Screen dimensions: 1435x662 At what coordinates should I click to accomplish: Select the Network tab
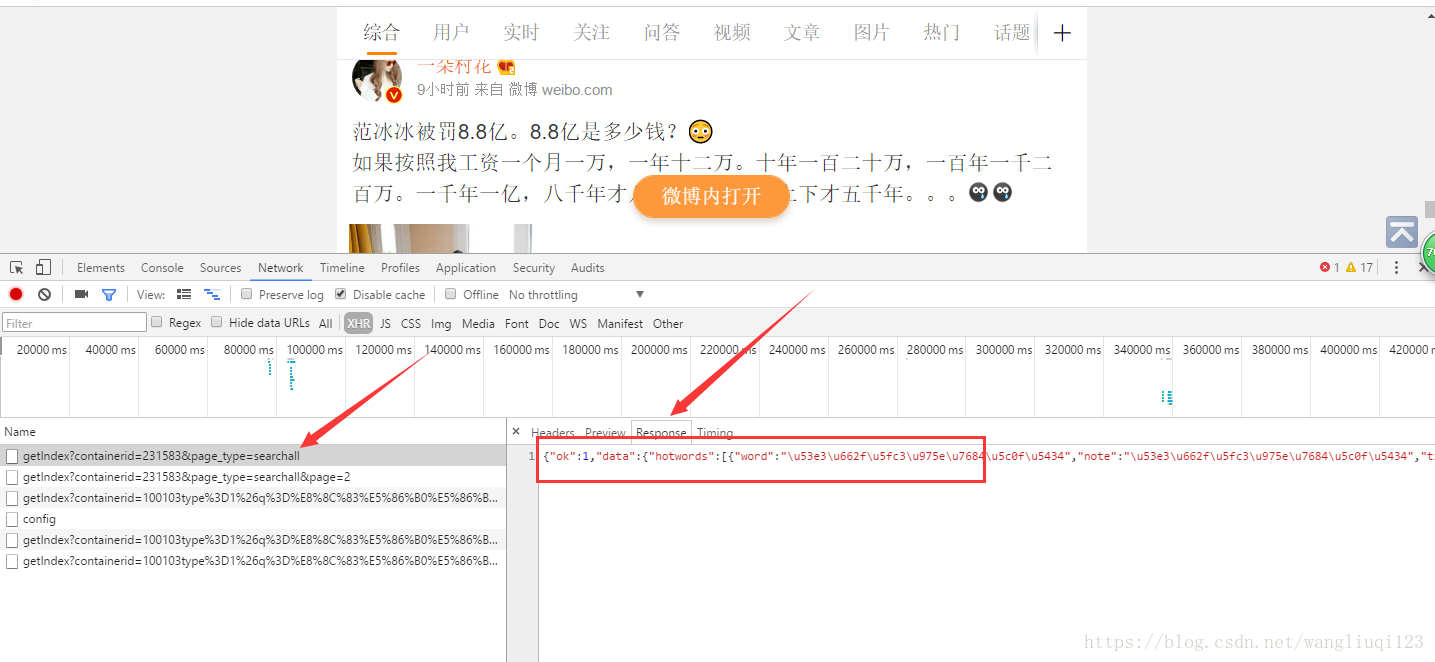coord(280,267)
